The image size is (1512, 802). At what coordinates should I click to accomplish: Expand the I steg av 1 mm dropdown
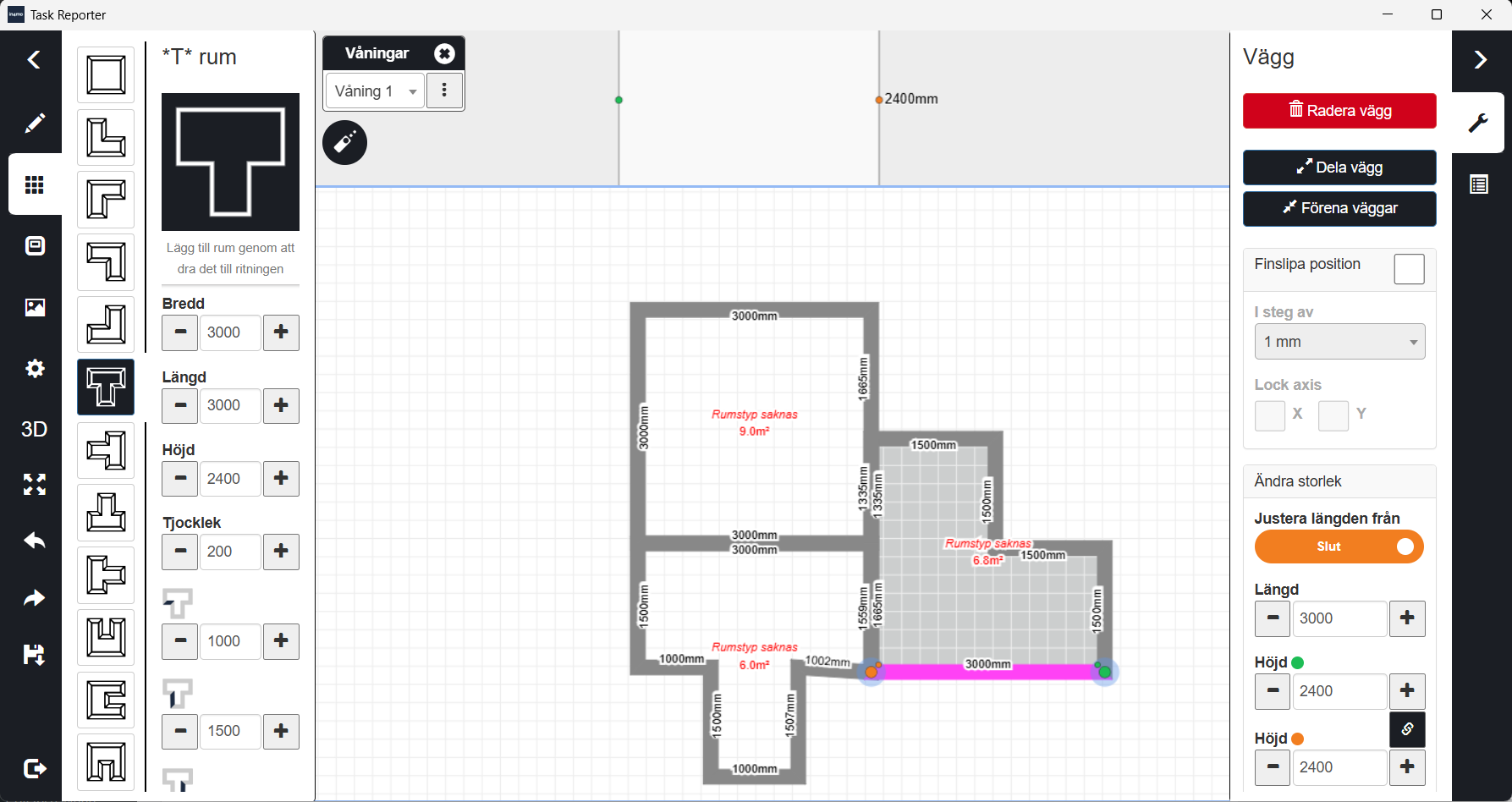coord(1339,342)
